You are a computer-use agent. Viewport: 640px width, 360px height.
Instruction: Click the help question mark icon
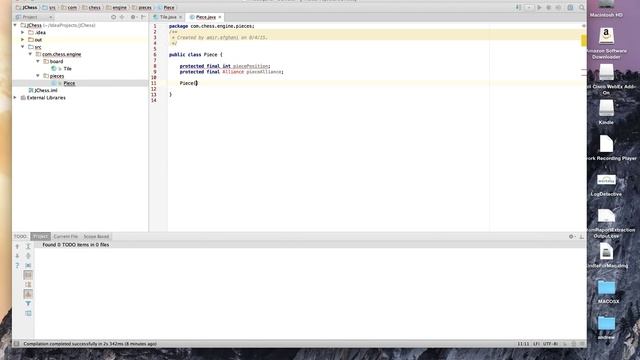click(x=17, y=265)
